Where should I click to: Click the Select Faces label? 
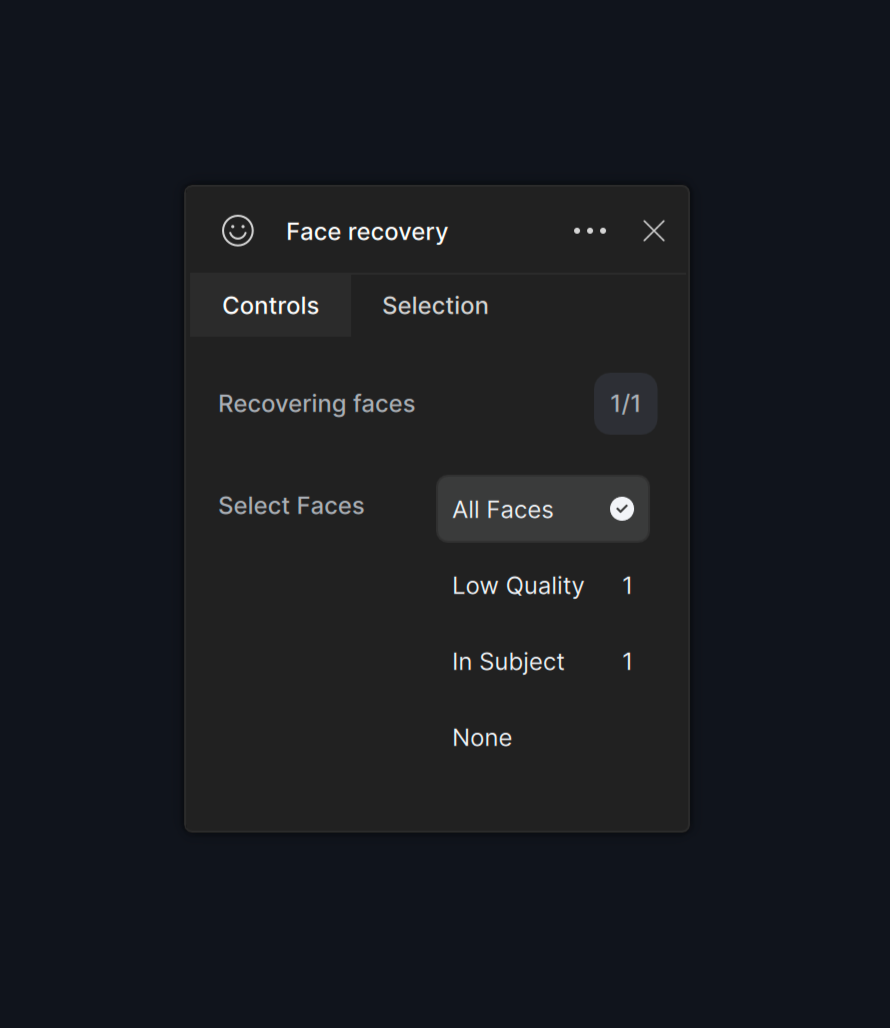point(291,505)
